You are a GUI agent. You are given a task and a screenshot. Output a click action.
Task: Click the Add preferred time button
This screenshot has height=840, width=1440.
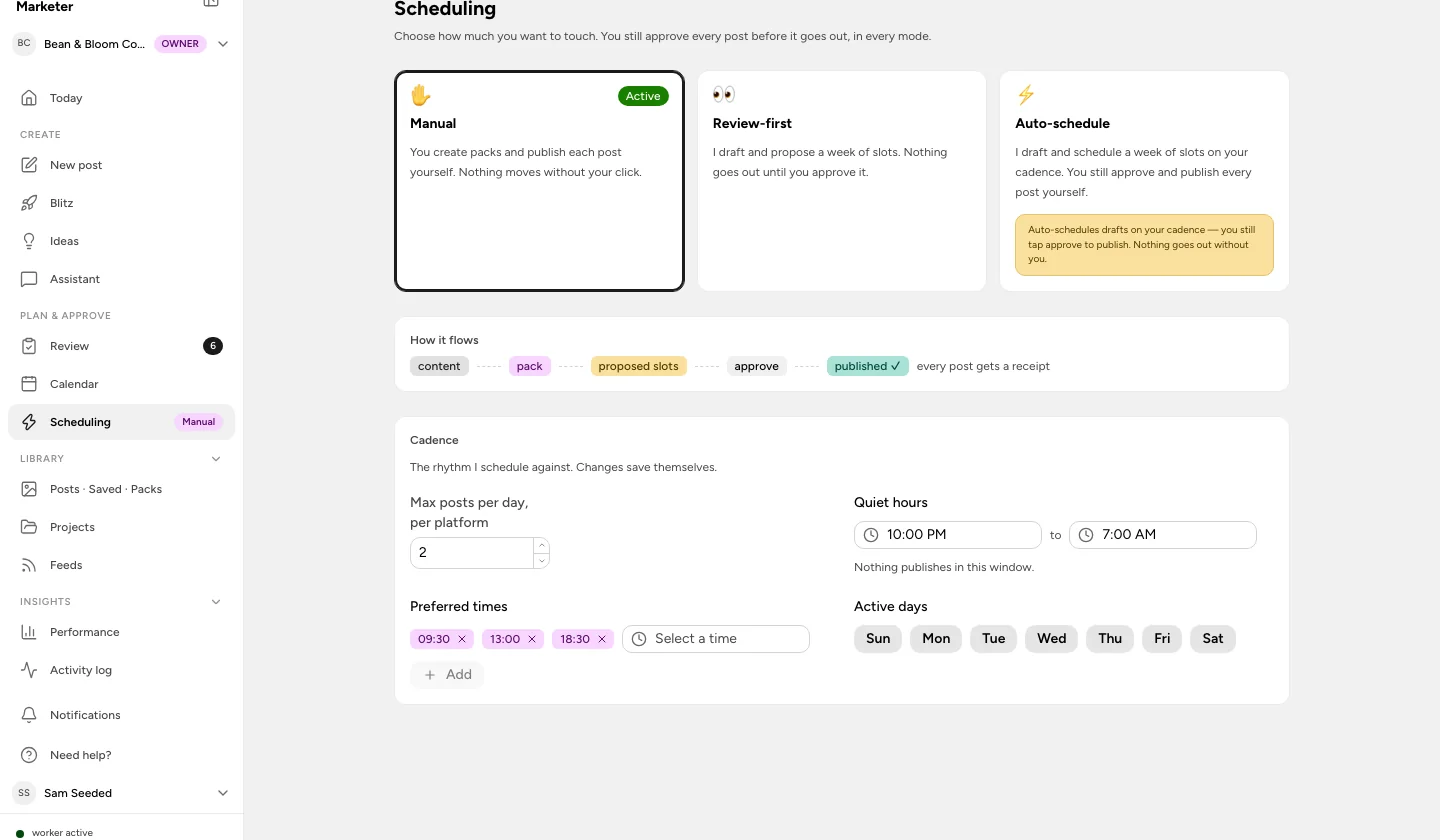pyautogui.click(x=447, y=675)
